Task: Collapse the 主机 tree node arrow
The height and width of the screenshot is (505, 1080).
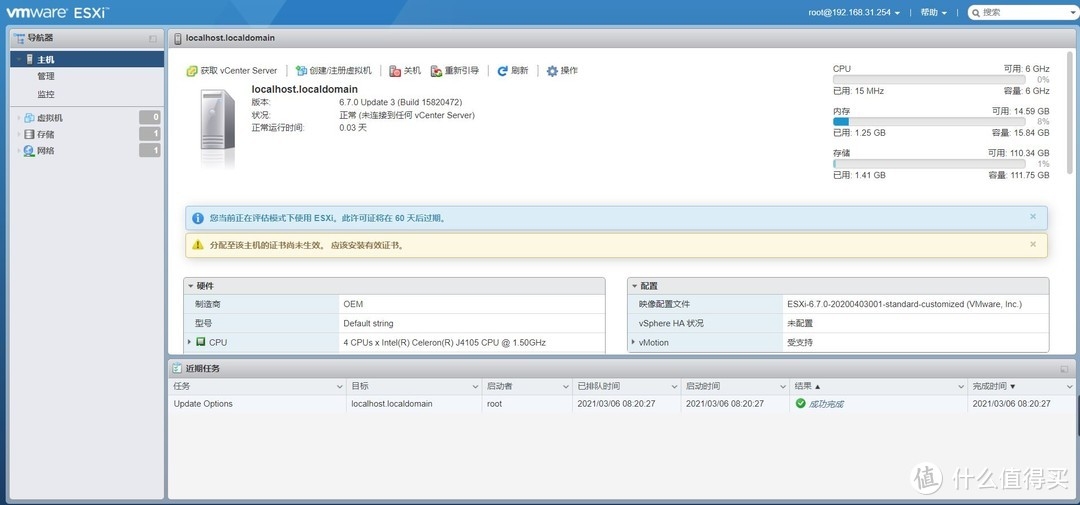Action: coord(19,59)
